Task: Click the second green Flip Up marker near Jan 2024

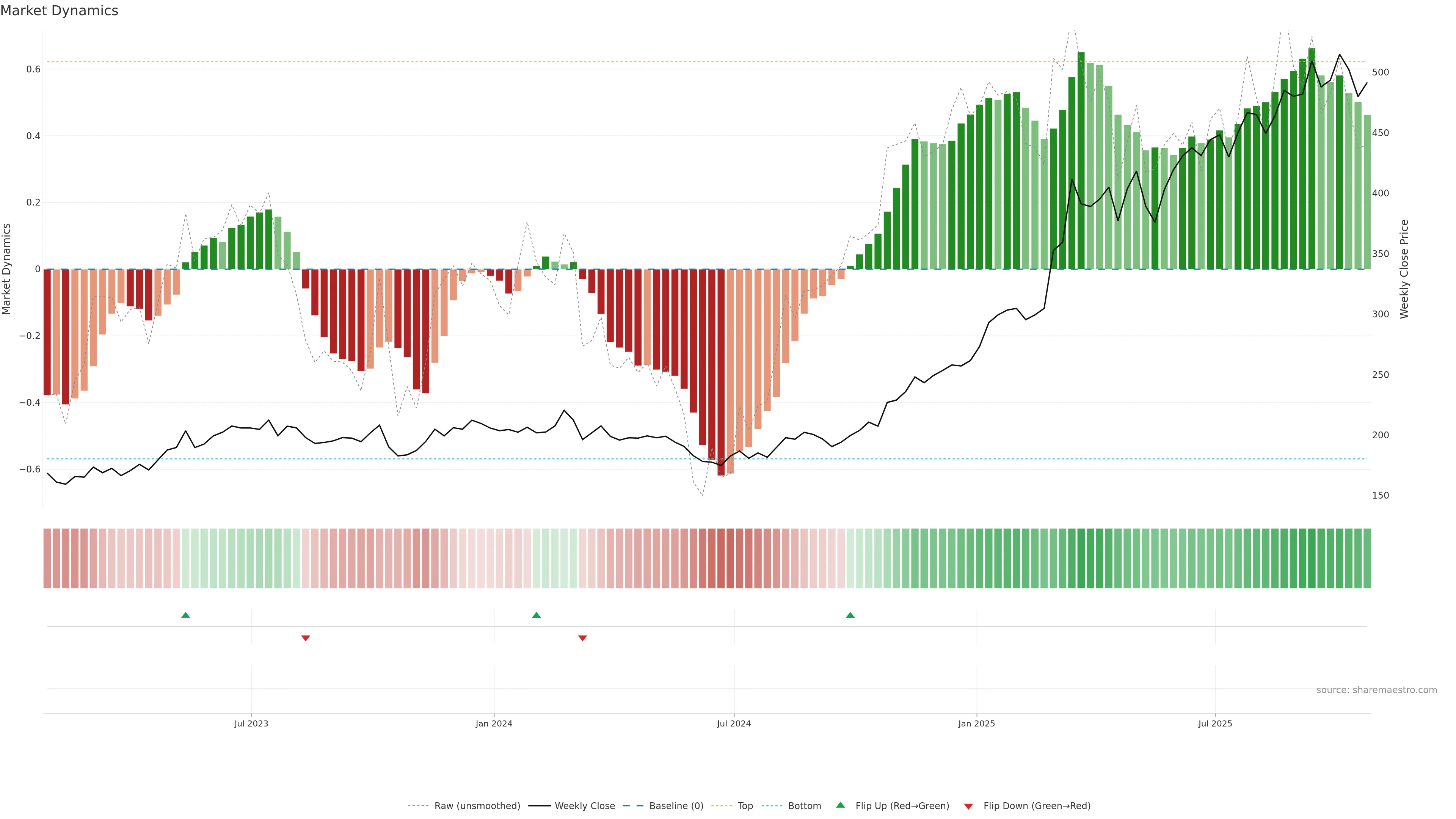Action: pos(537,615)
